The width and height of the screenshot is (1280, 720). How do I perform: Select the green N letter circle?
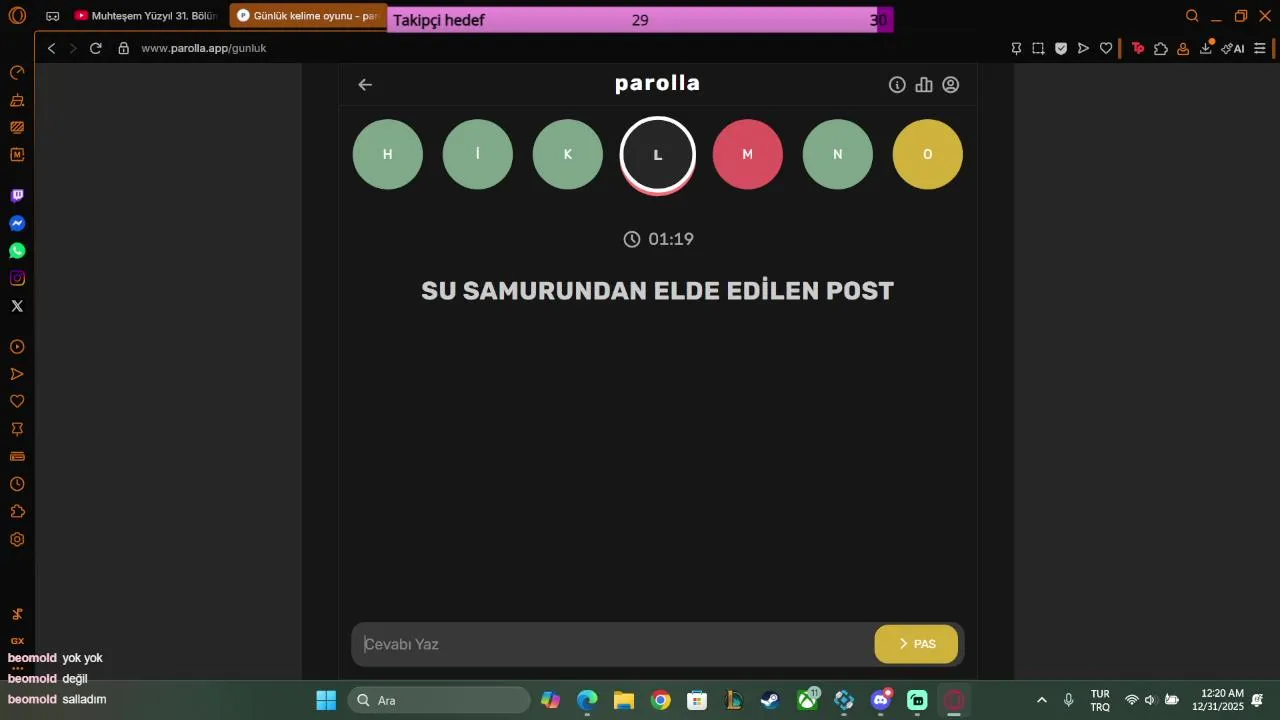(838, 154)
